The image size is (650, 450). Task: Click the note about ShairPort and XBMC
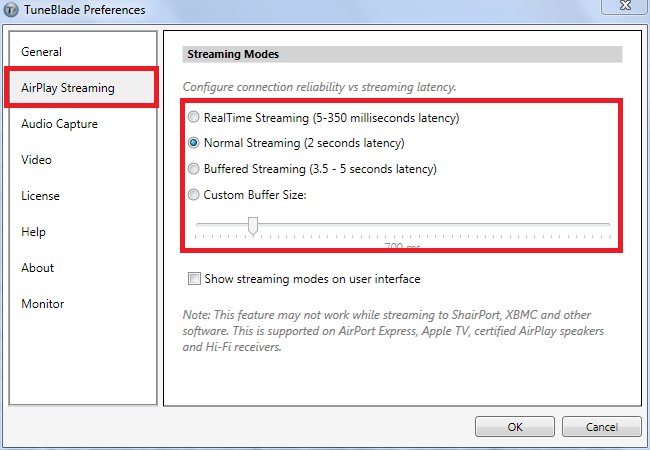pyautogui.click(x=393, y=331)
